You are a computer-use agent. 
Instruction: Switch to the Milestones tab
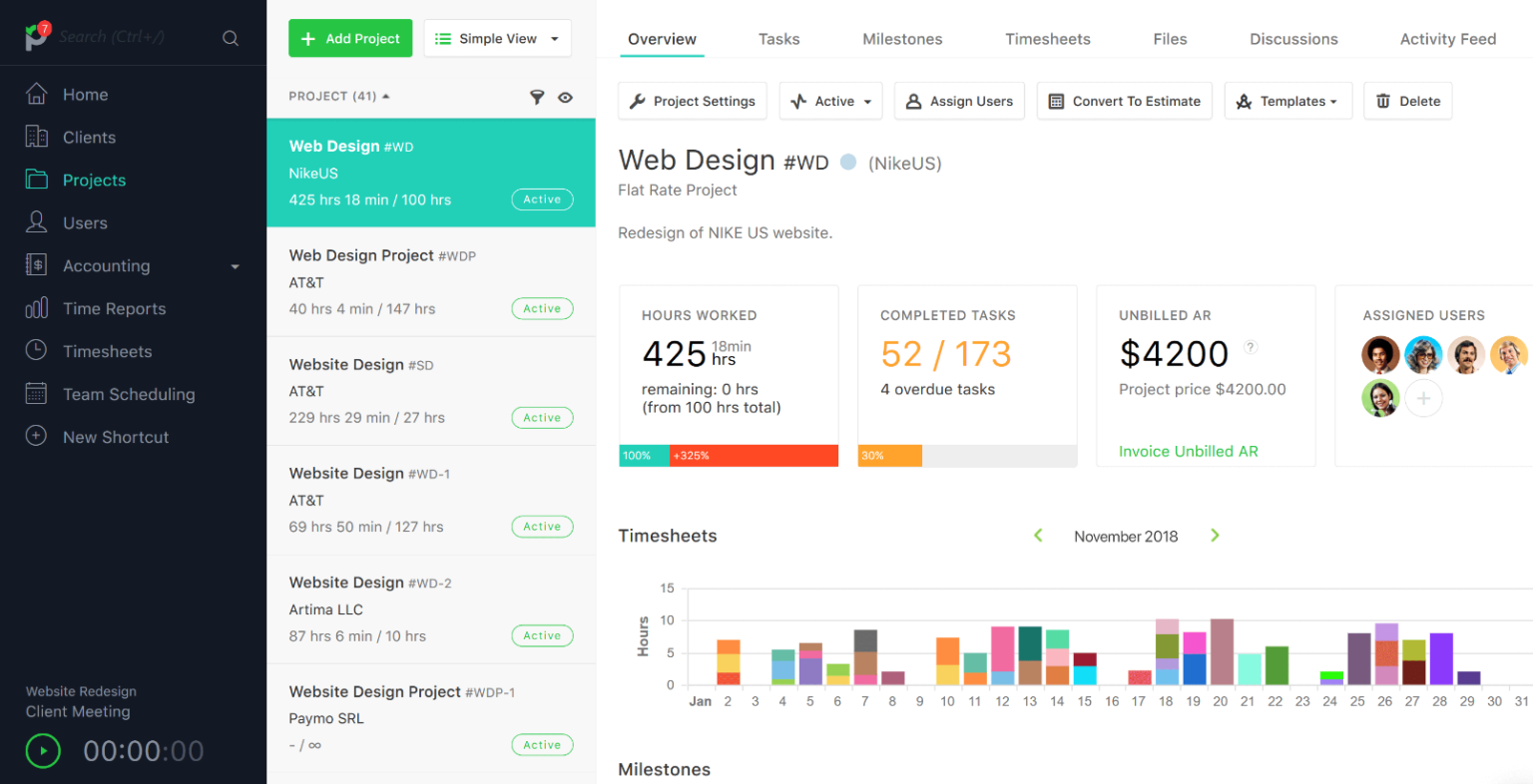[902, 39]
